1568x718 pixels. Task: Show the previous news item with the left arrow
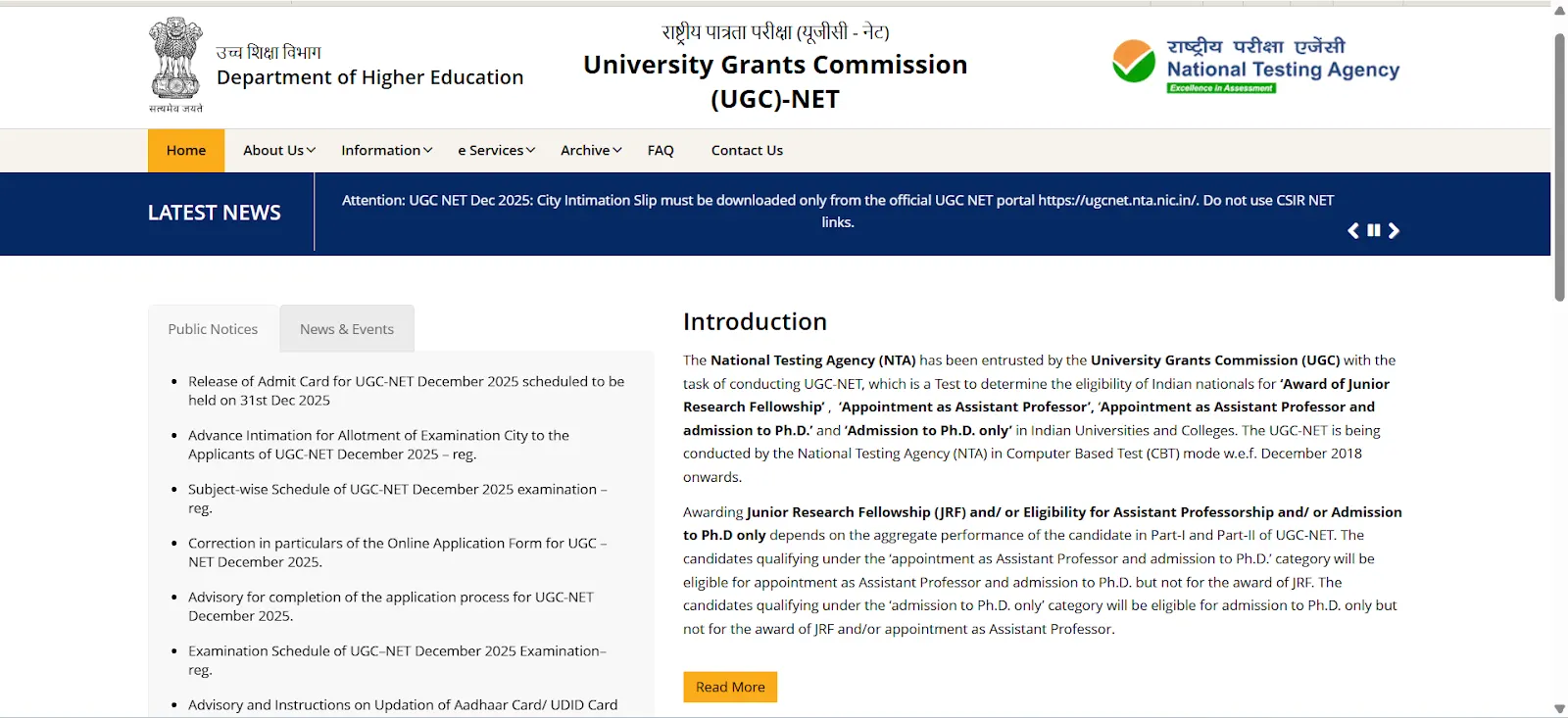1353,230
